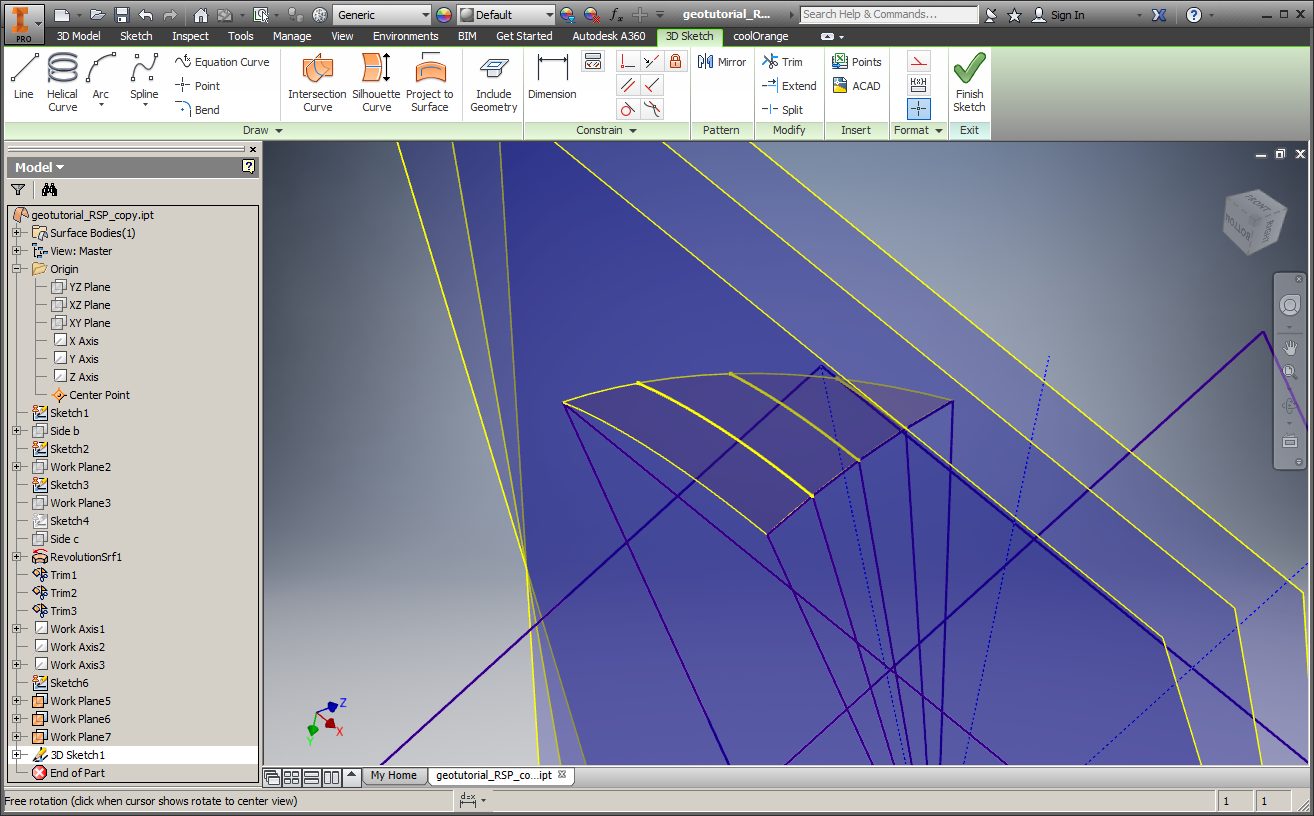Apply the perpendicular constraint icon
The image size is (1314, 816).
tap(652, 85)
